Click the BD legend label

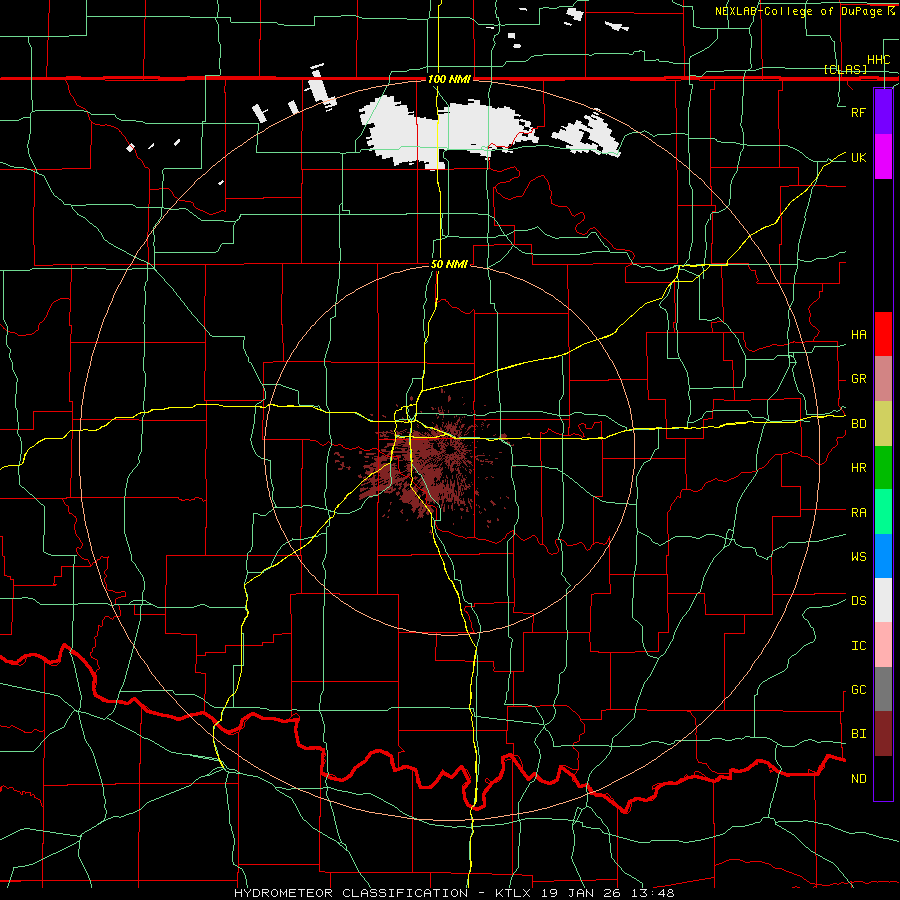pyautogui.click(x=858, y=424)
